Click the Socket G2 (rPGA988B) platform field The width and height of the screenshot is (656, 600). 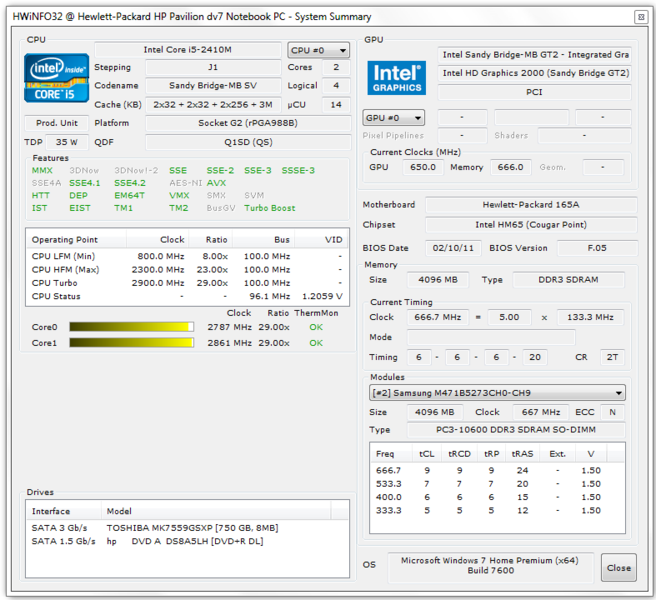point(248,123)
